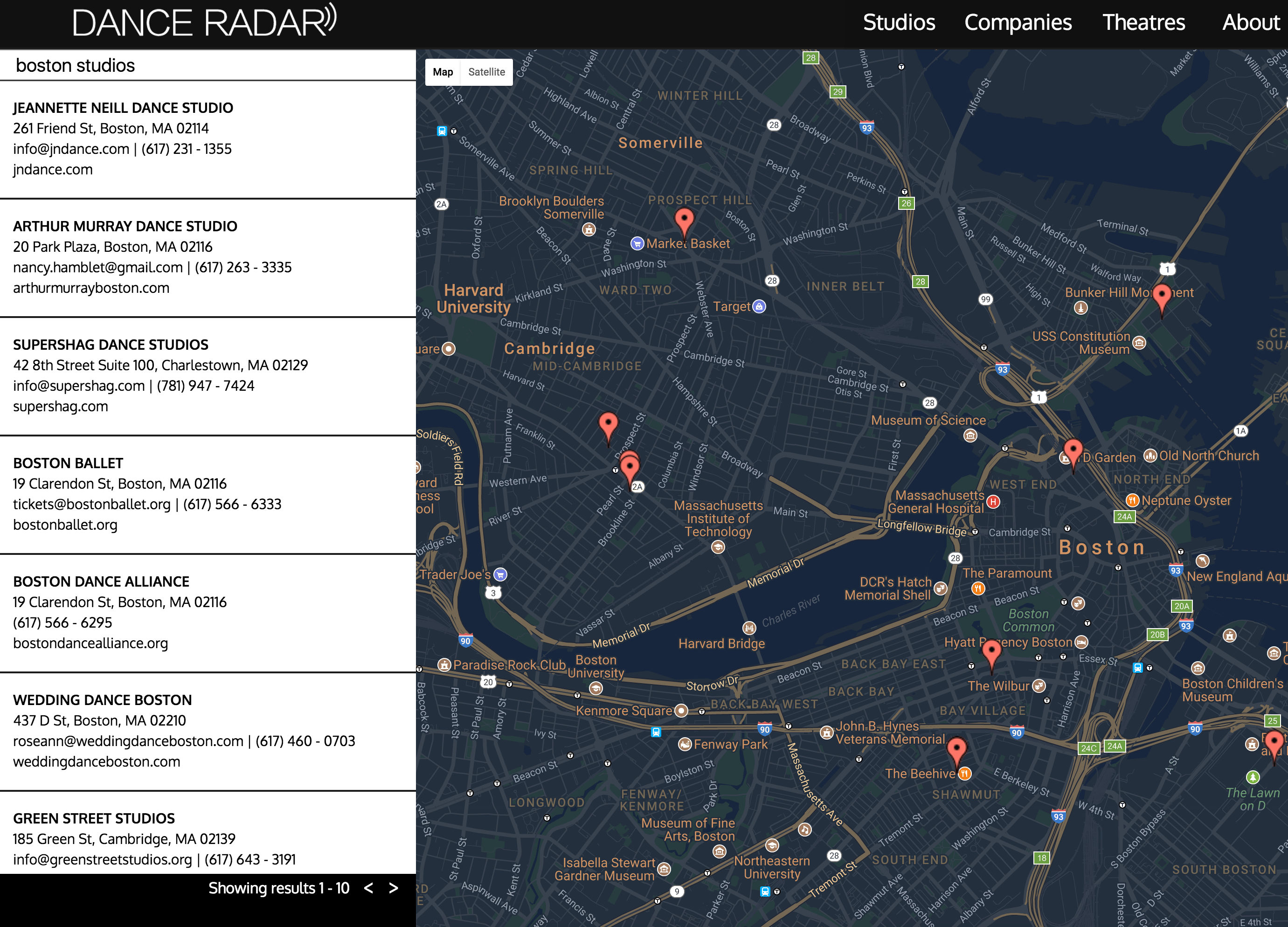
Task: Click the Harvard Bridge icon
Action: coord(749,628)
